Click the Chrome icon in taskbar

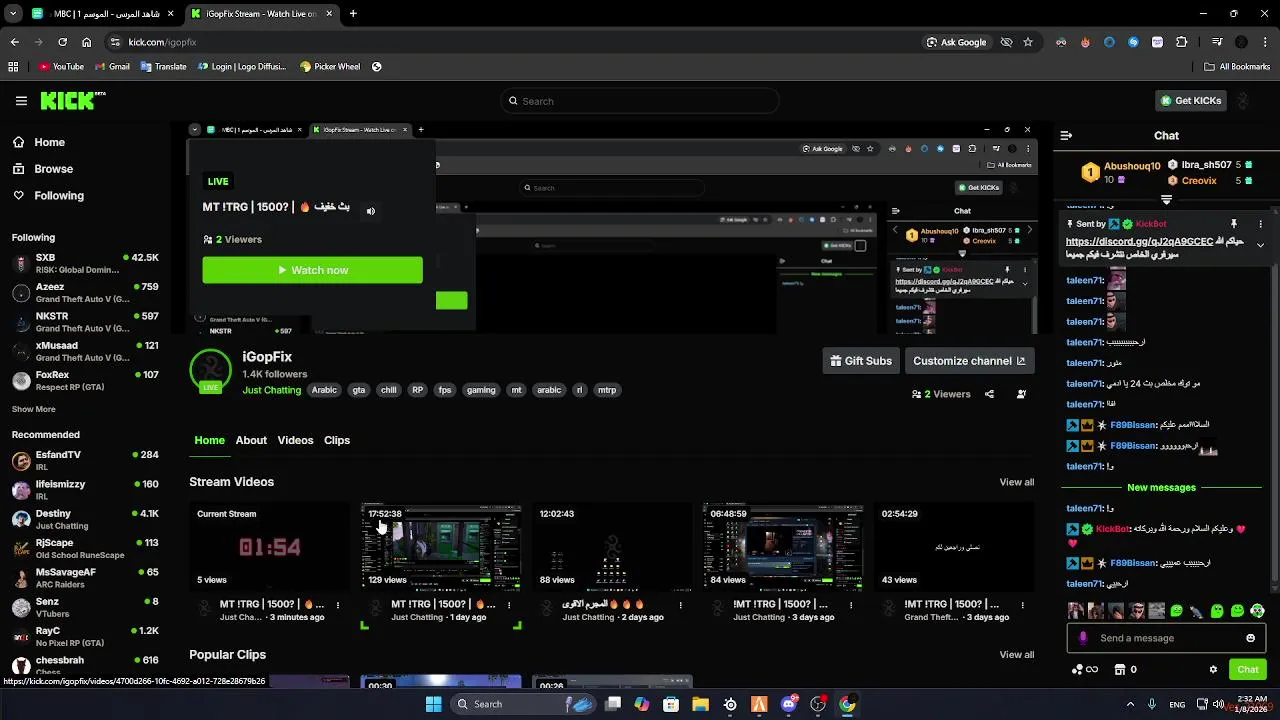(x=847, y=704)
